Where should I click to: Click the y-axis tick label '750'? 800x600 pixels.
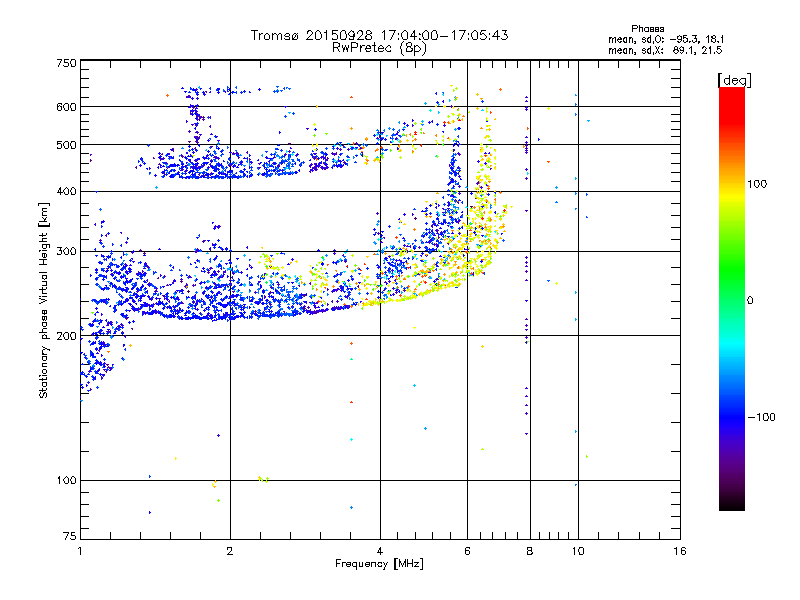(x=66, y=63)
